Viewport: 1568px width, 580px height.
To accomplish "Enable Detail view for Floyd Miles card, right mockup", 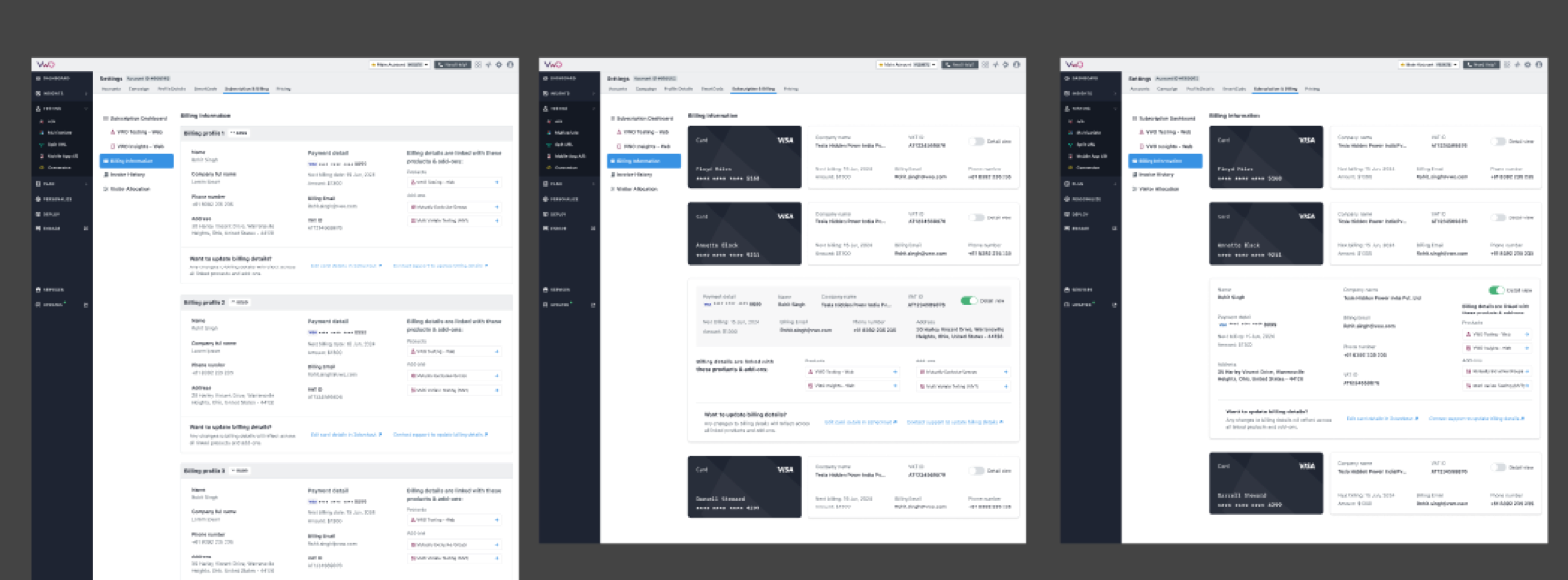I will click(1498, 141).
